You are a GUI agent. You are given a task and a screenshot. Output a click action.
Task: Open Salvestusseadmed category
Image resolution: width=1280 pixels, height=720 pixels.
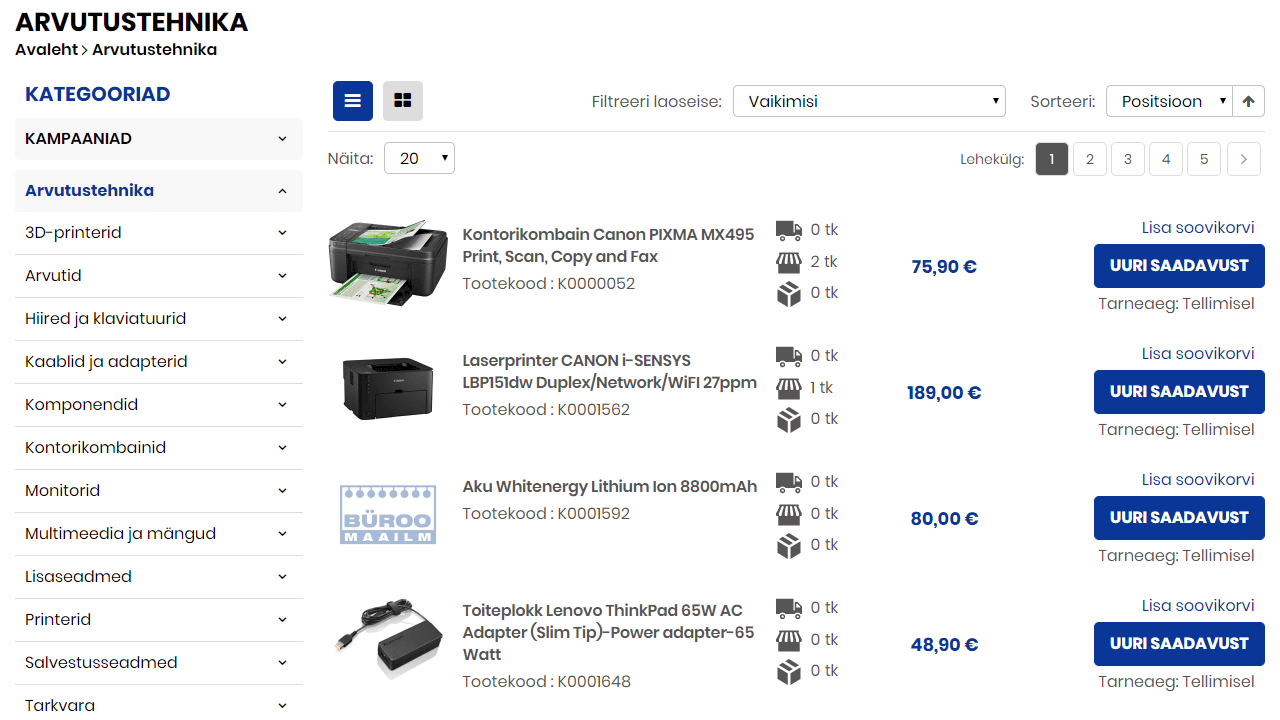pyautogui.click(x=101, y=663)
